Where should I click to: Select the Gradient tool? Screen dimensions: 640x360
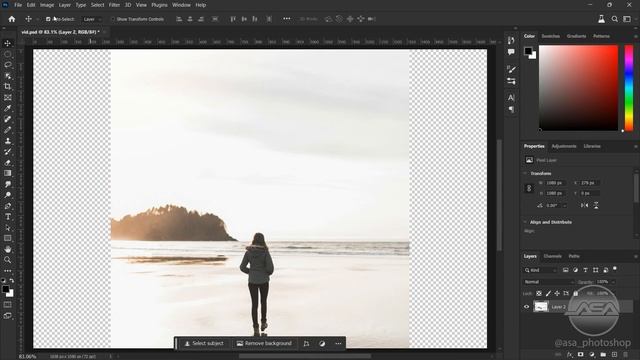pyautogui.click(x=7, y=173)
